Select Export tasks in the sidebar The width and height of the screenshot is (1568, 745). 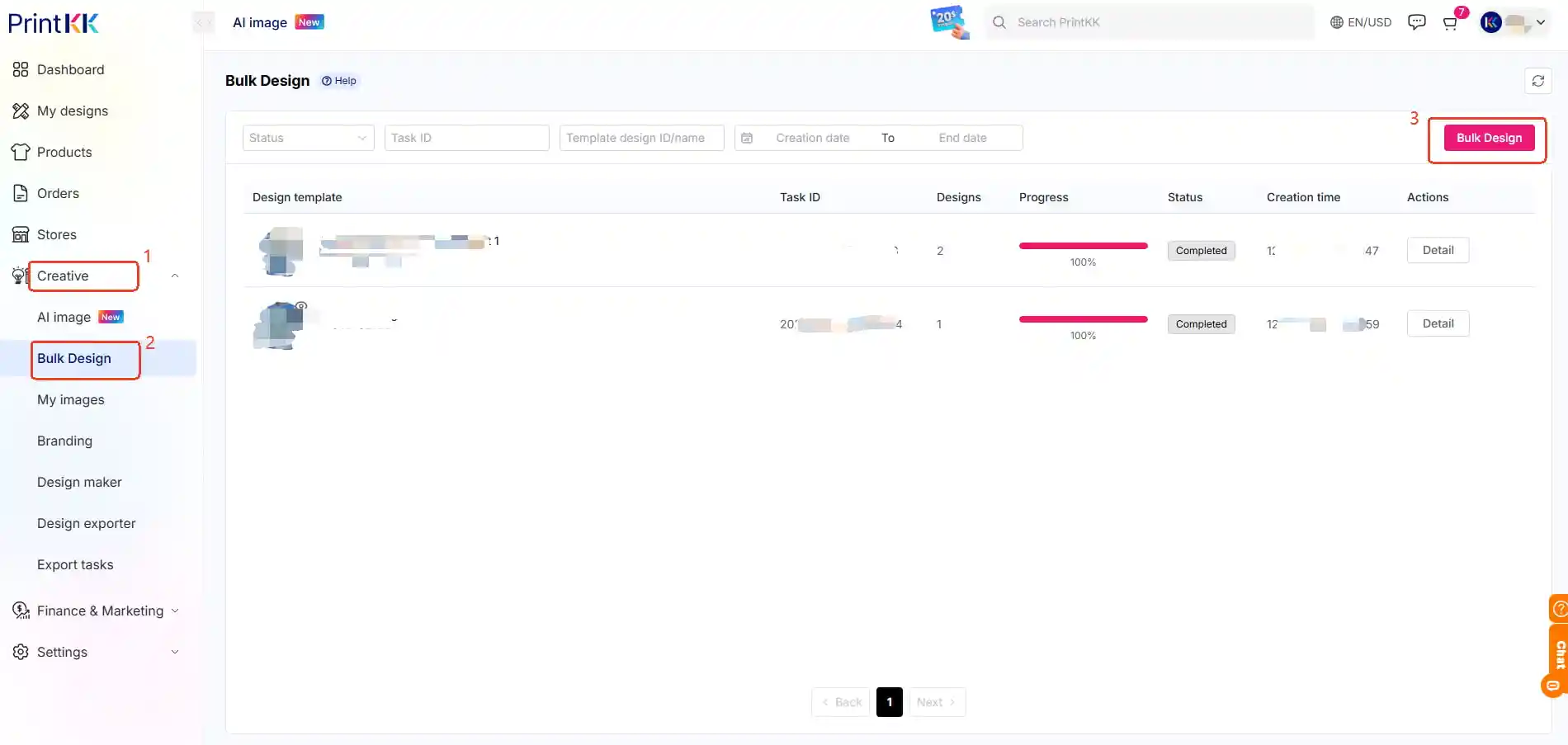75,564
